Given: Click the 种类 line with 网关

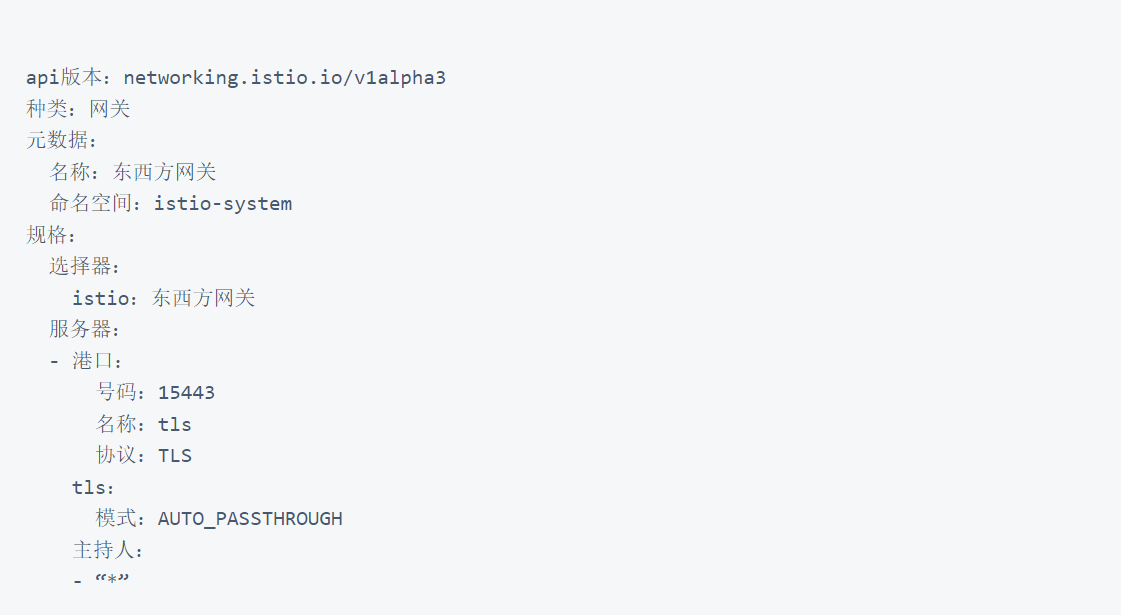Looking at the screenshot, I should click(x=78, y=109).
